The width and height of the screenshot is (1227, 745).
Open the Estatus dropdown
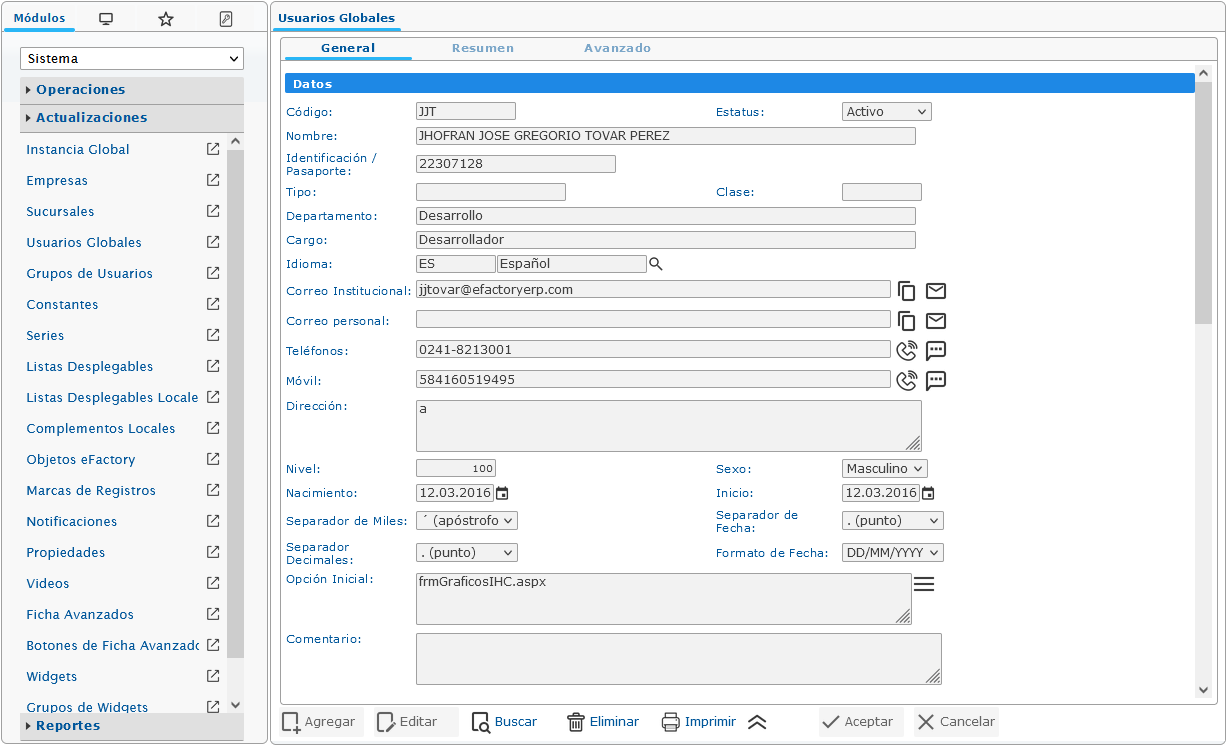click(887, 112)
